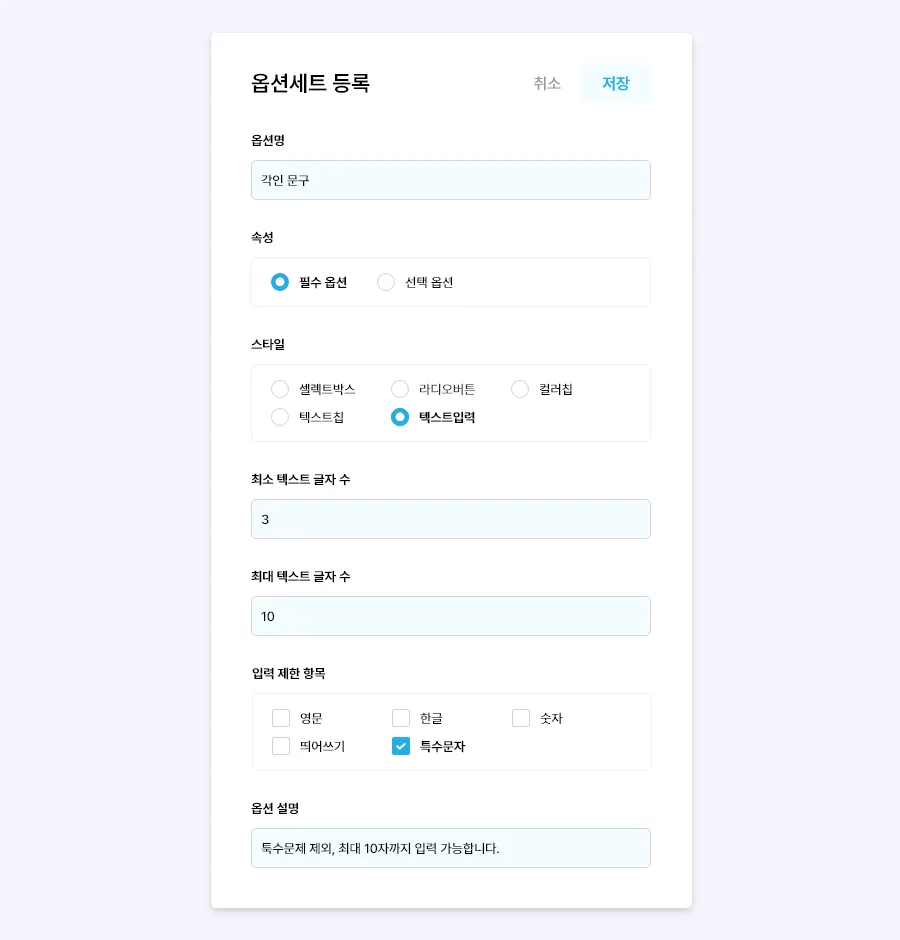Check the 영문 restriction checkbox
The image size is (900, 940).
point(281,718)
